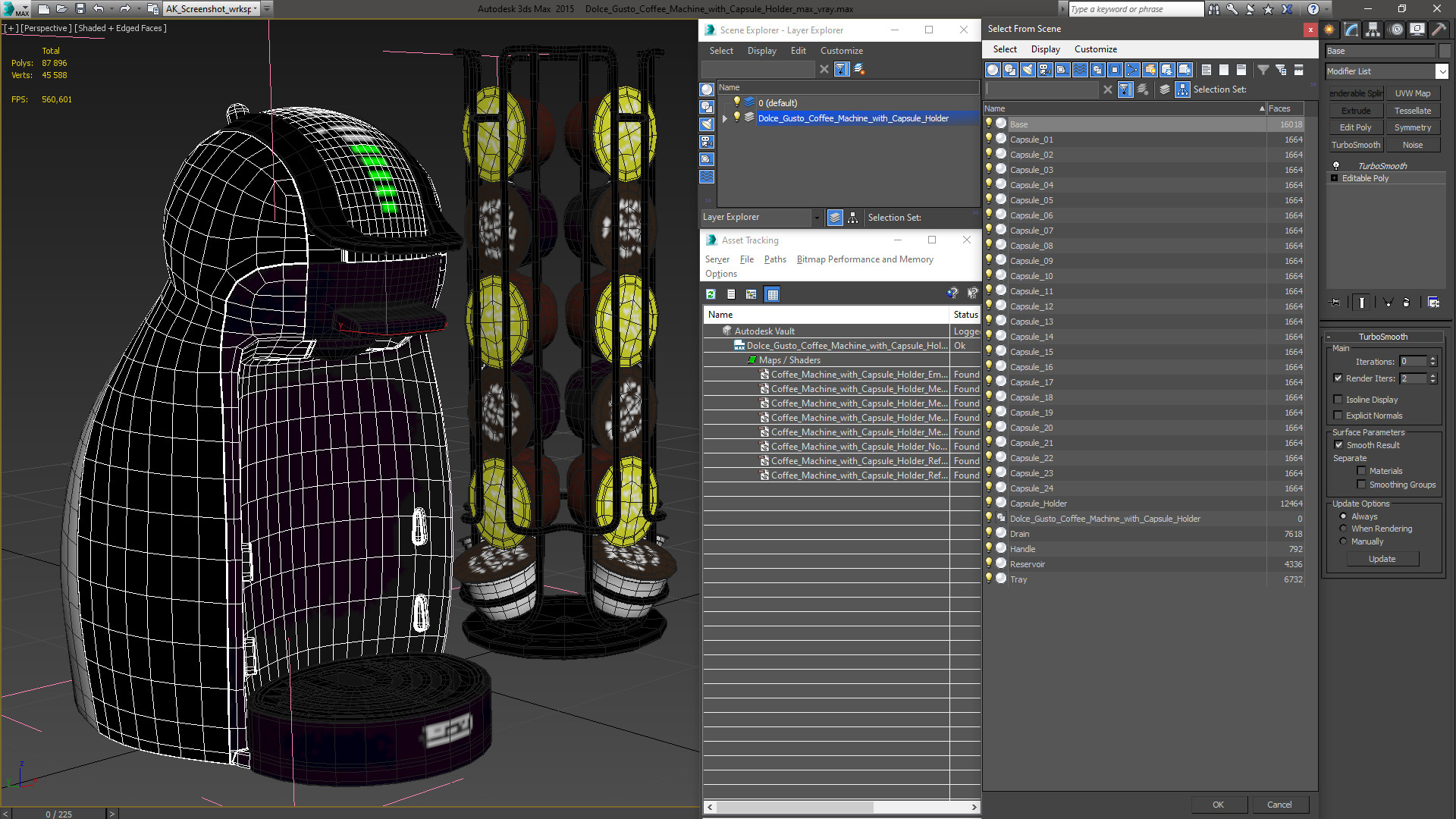Open Edit menu in Scene Explorer
Image resolution: width=1456 pixels, height=819 pixels.
coord(799,51)
